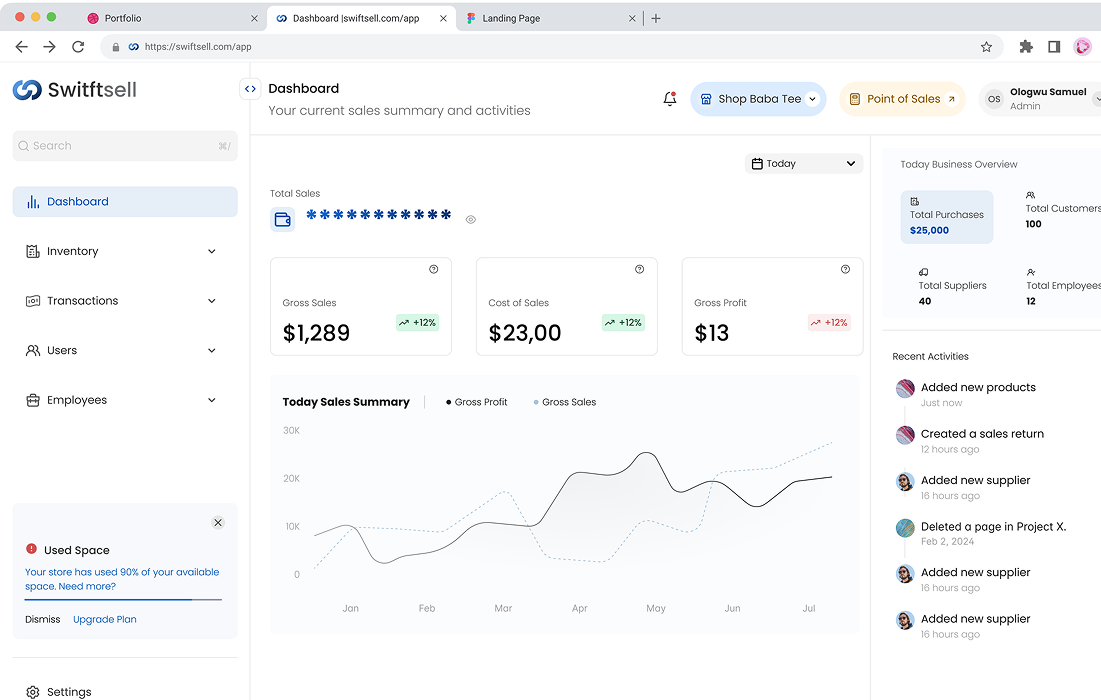The height and width of the screenshot is (700, 1101).
Task: Click the Total Suppliers icon
Action: (923, 272)
